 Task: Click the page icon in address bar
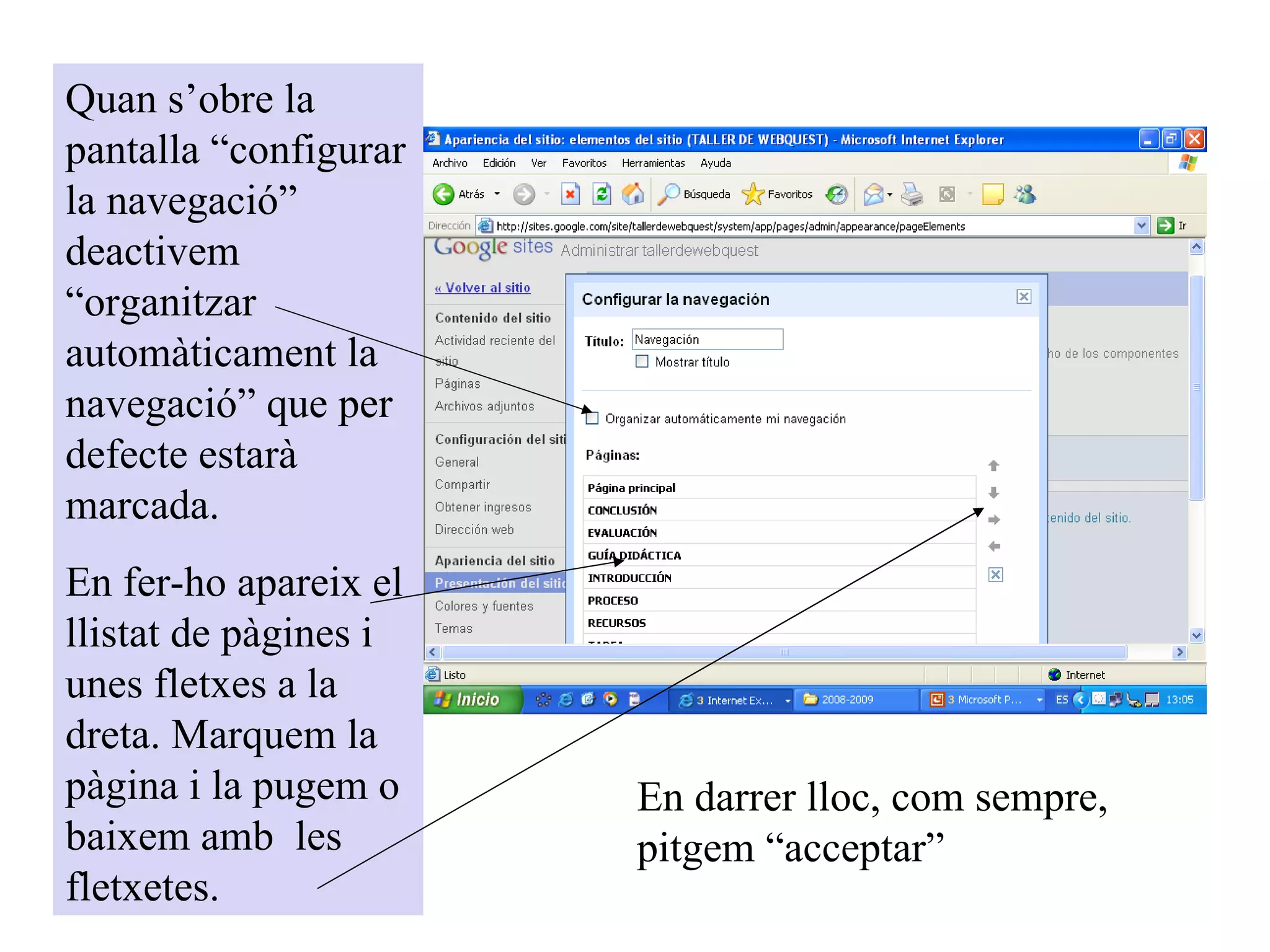point(486,226)
